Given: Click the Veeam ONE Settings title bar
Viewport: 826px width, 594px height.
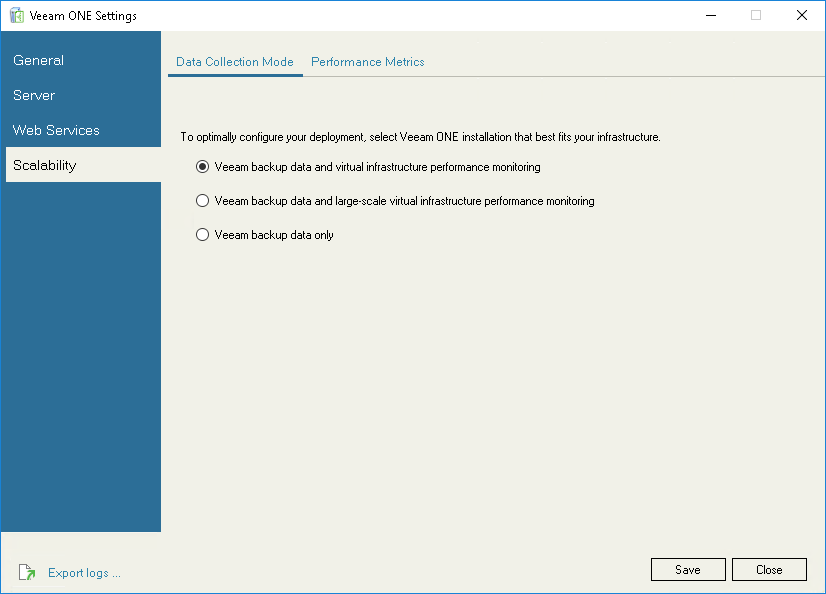Looking at the screenshot, I should pos(400,15).
